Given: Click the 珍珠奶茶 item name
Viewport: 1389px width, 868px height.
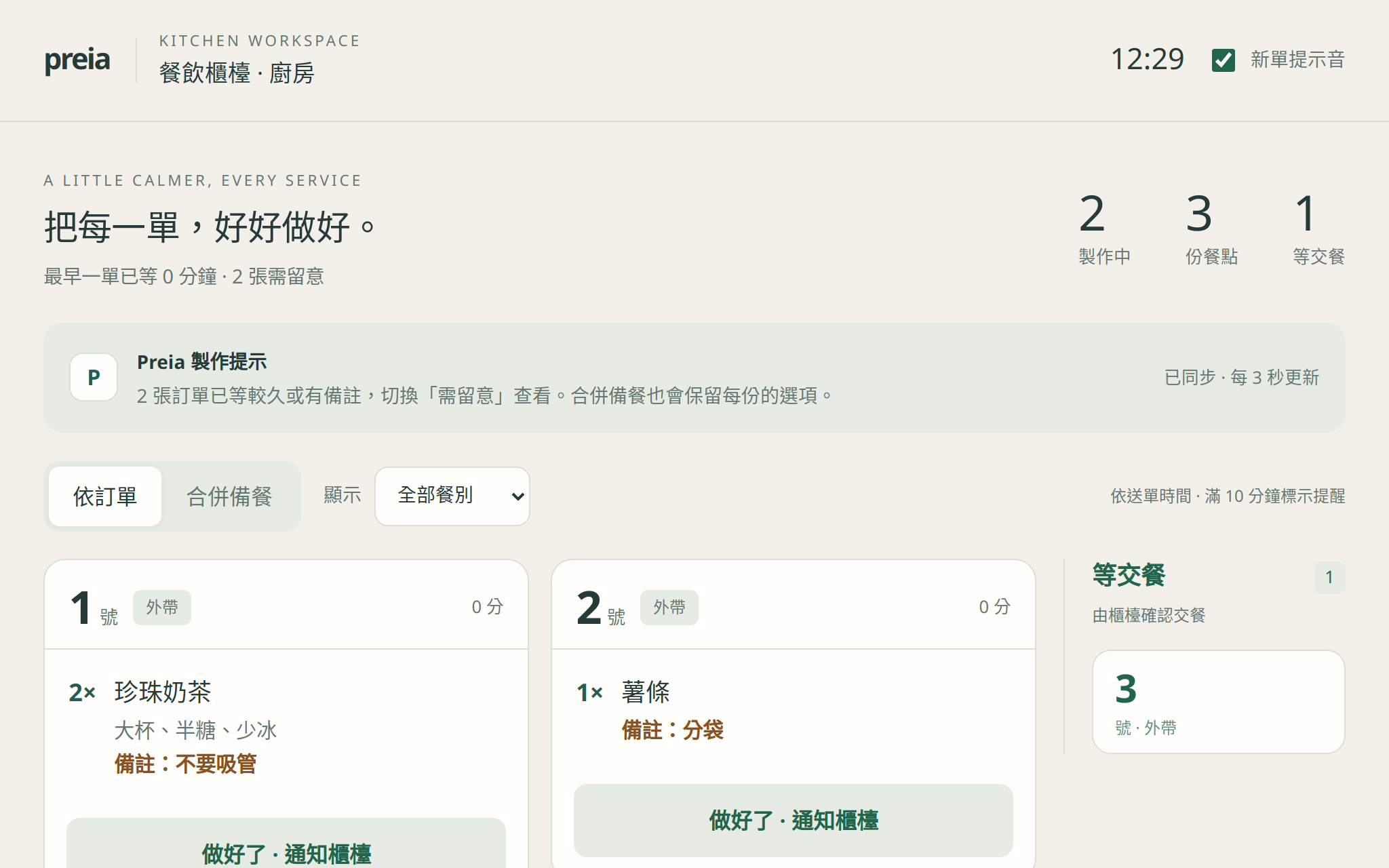Looking at the screenshot, I should tap(163, 692).
